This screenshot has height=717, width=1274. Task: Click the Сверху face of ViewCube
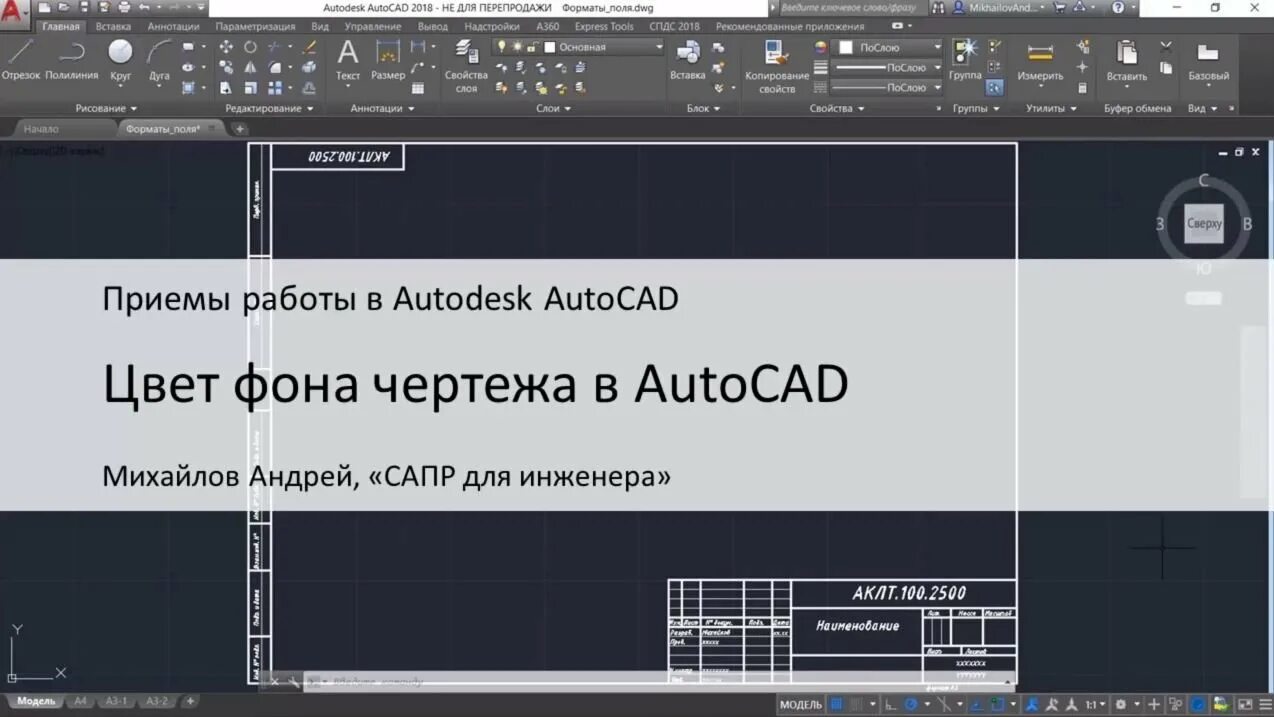1204,224
